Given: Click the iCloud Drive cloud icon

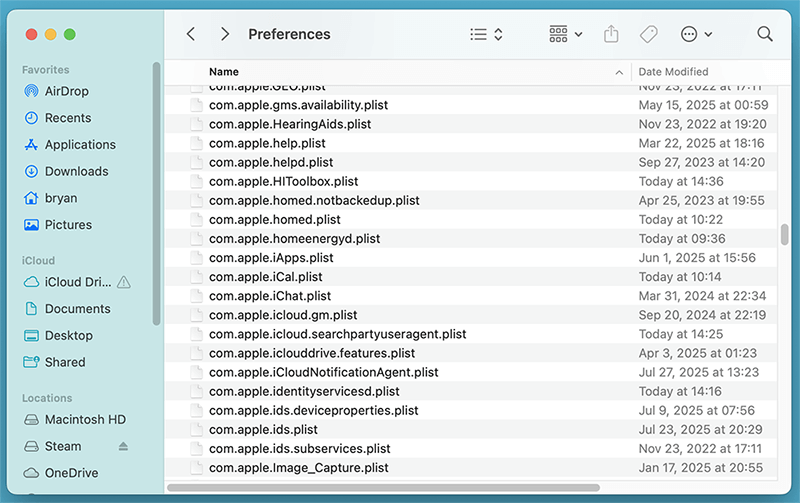Looking at the screenshot, I should click(31, 282).
